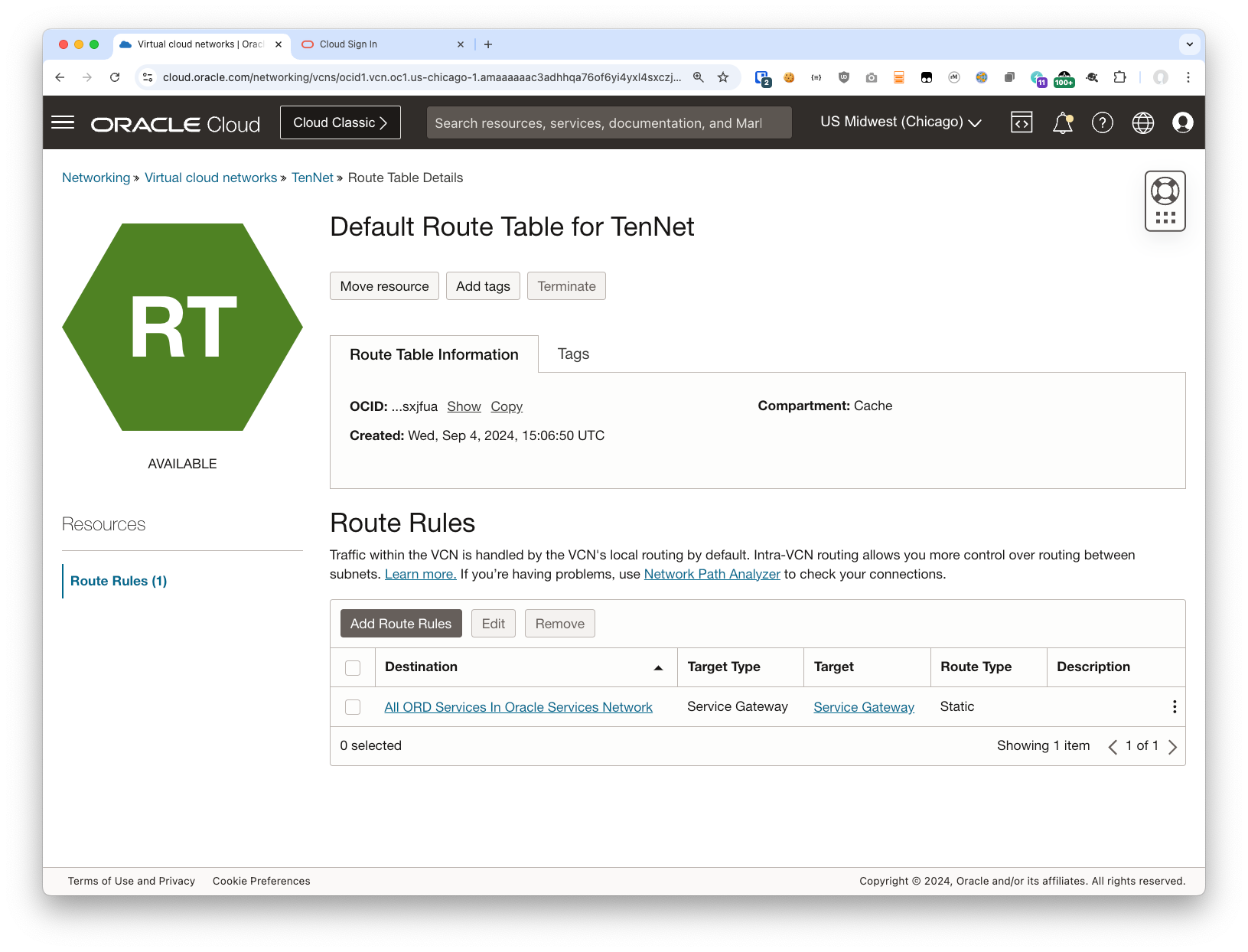
Task: Open the help icon in the top bar
Action: (x=1103, y=122)
